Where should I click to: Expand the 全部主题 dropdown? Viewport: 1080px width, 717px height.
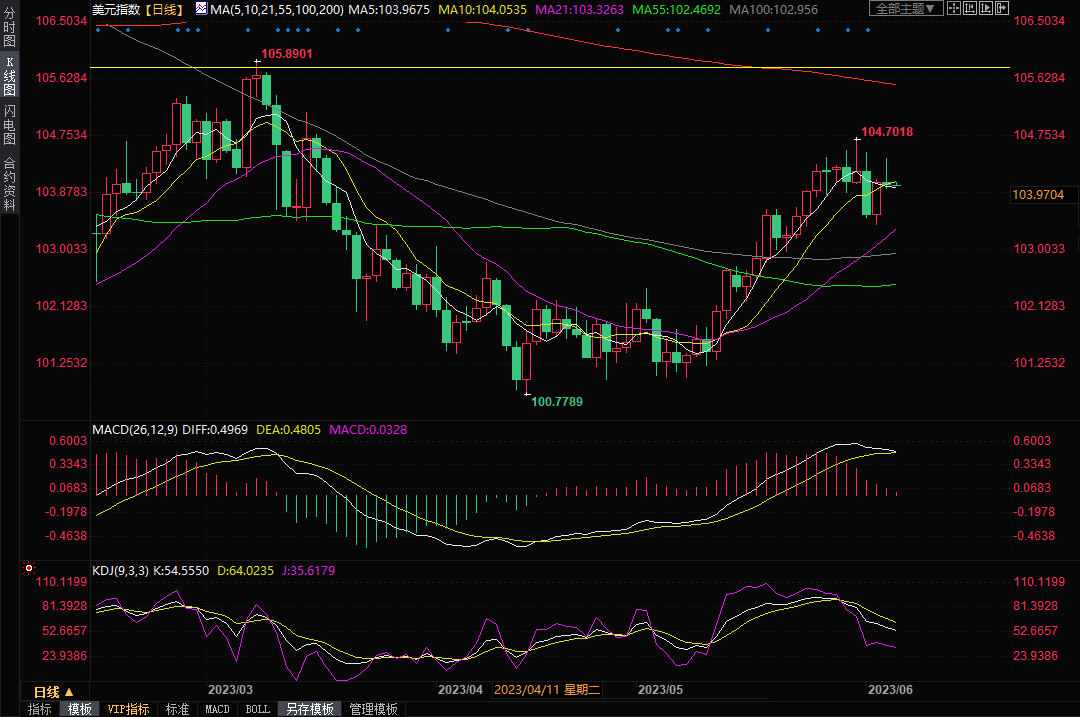(907, 9)
